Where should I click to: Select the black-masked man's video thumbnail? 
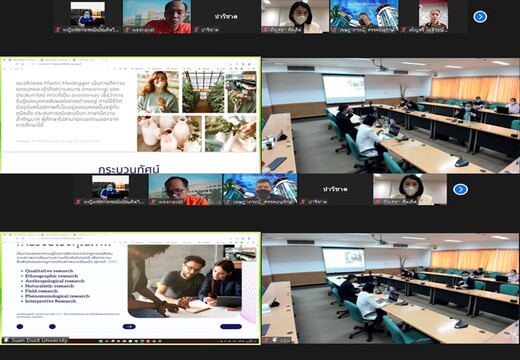[260, 189]
